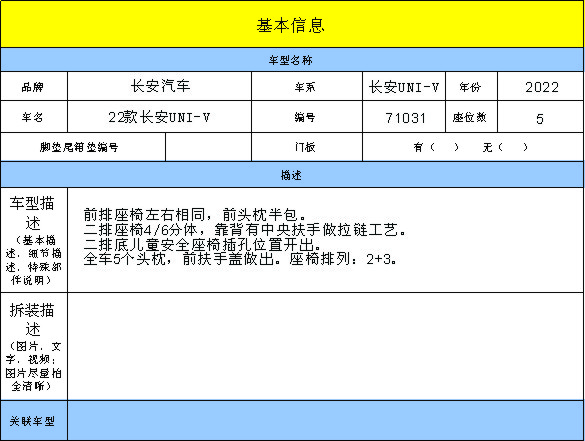
Task: Click the 关联车型 label cell
Action: (34, 420)
